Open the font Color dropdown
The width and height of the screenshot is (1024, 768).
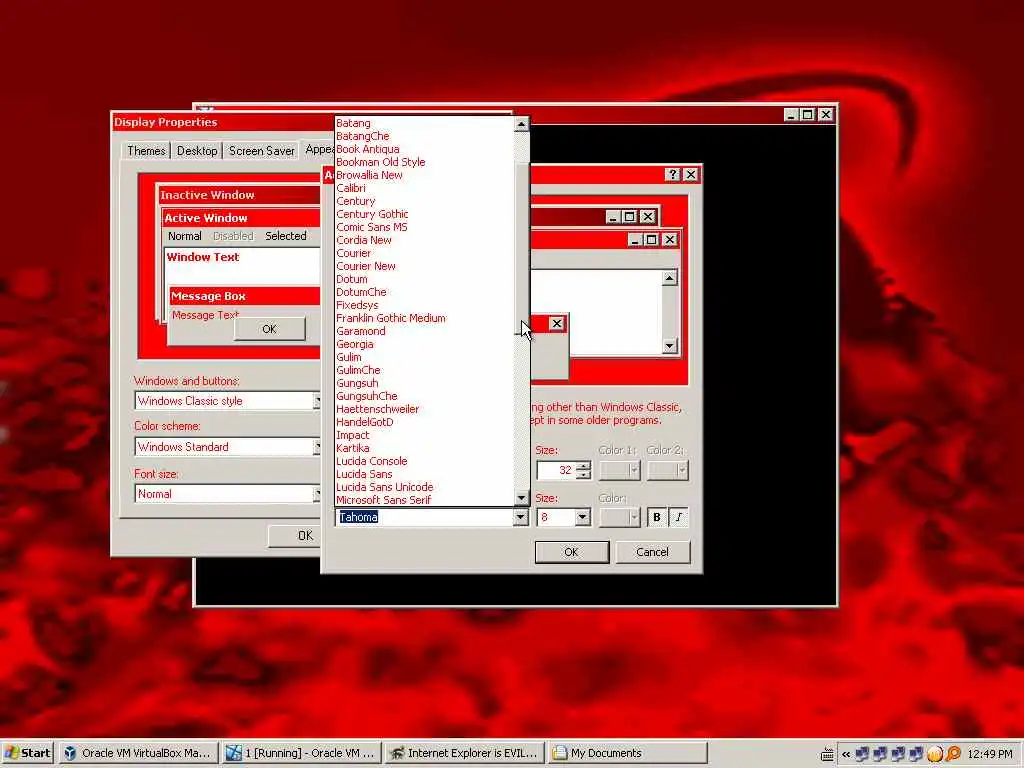pos(620,517)
